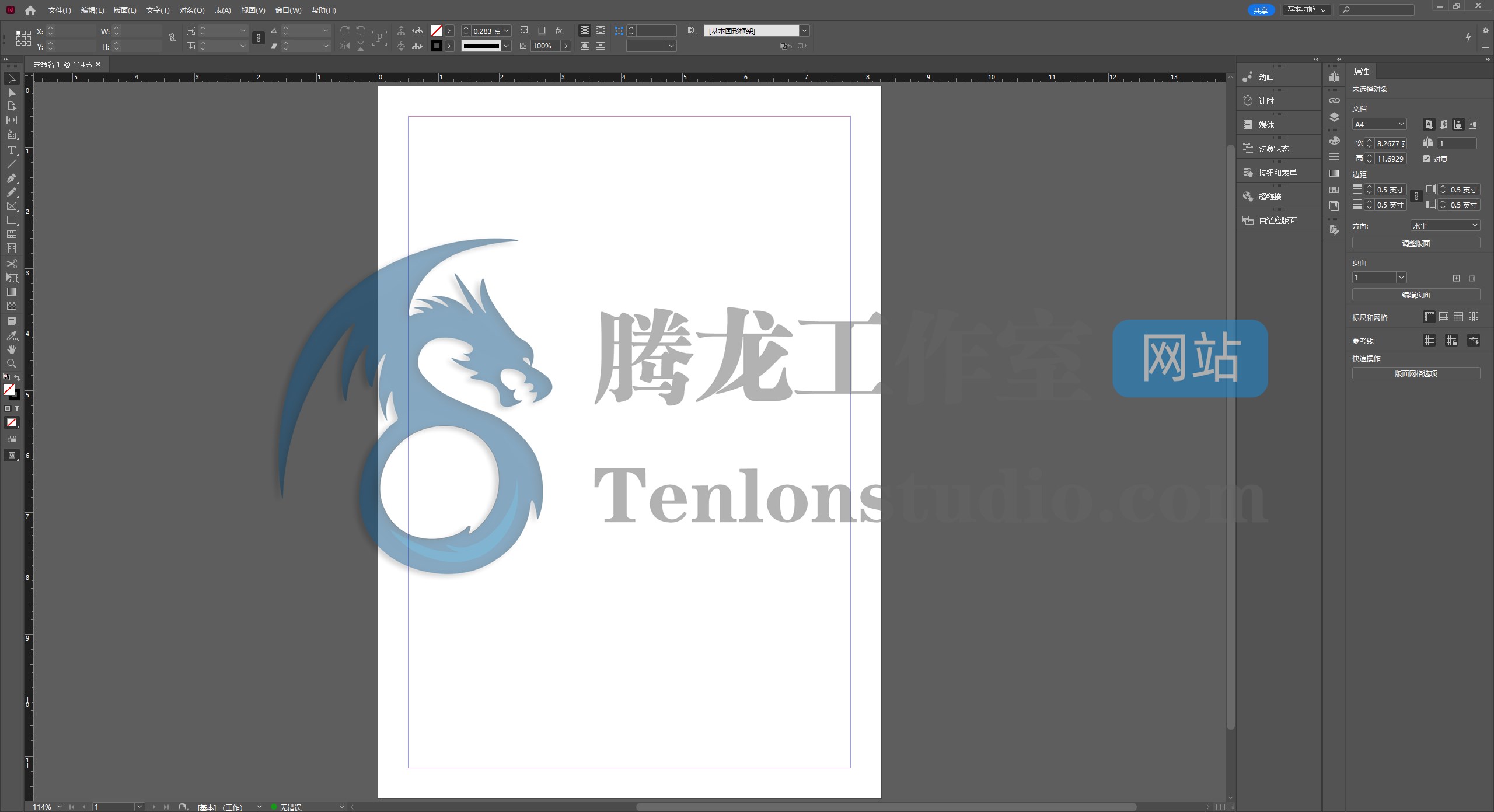
Task: Toggle constrain width and height proportions
Action: [x=172, y=38]
